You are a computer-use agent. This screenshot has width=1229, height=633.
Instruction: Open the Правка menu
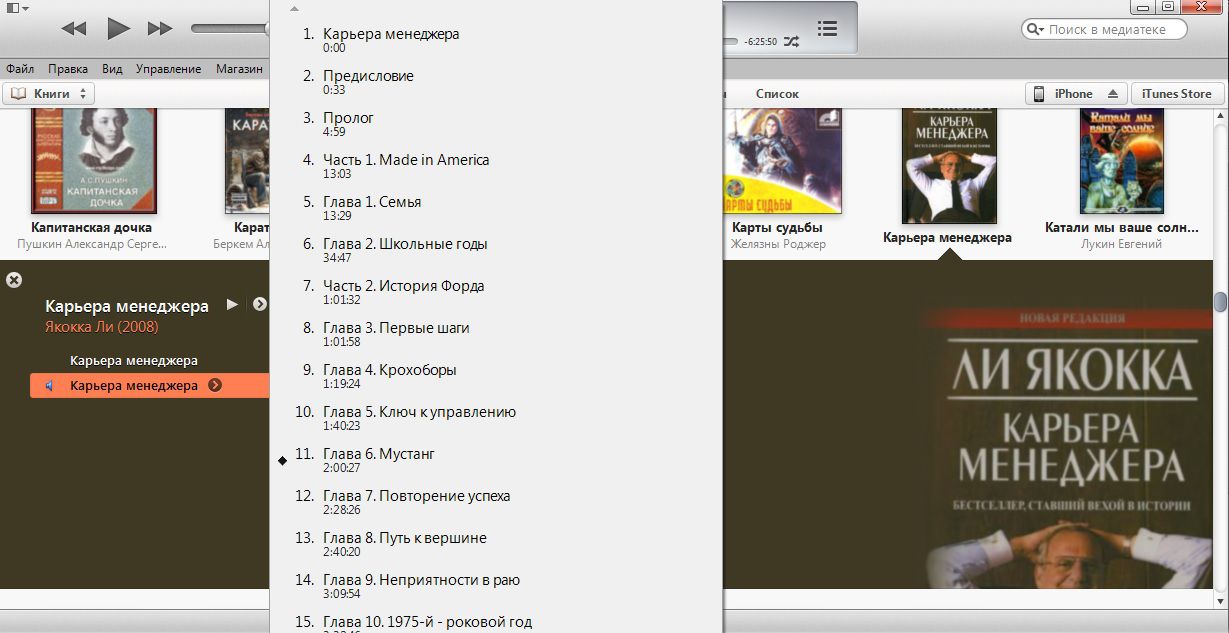(x=68, y=69)
